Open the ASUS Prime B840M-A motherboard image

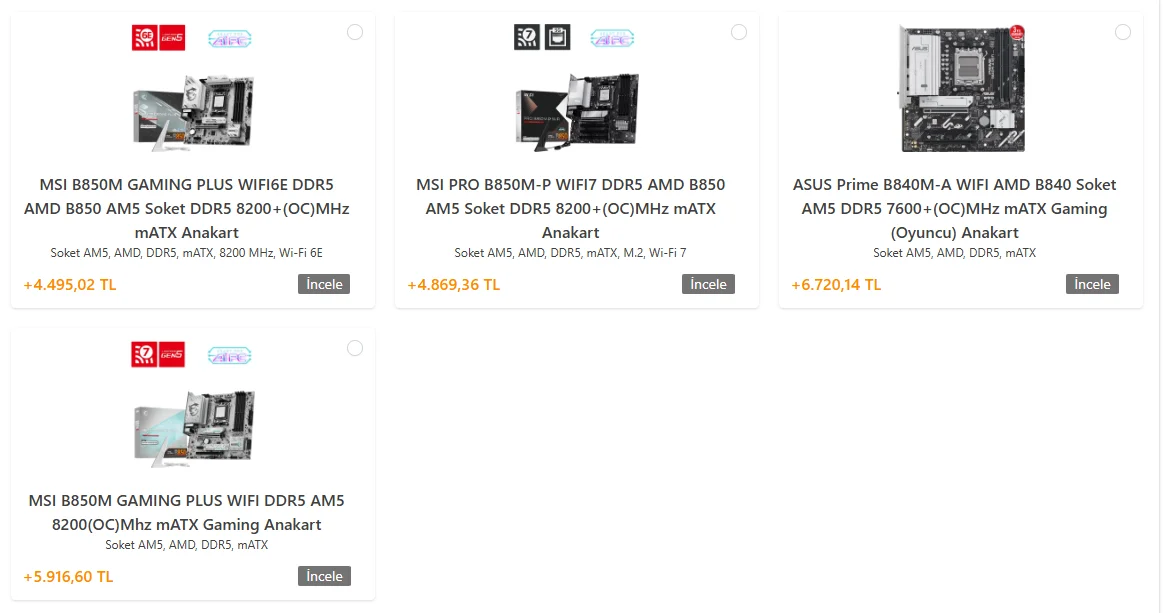(x=961, y=88)
